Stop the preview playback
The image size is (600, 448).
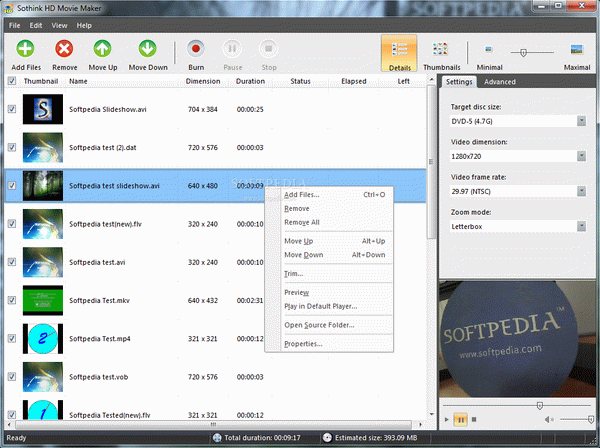[474, 420]
